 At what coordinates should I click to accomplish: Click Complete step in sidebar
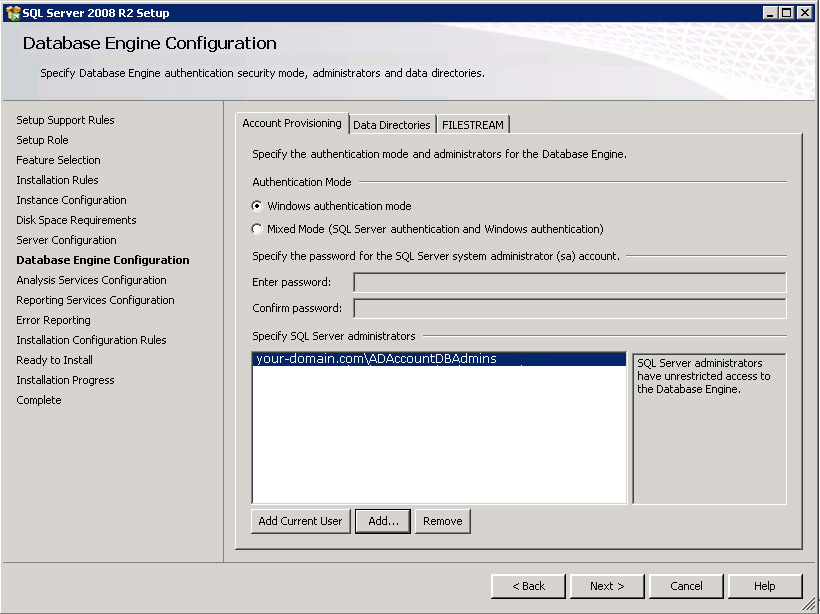[x=39, y=400]
